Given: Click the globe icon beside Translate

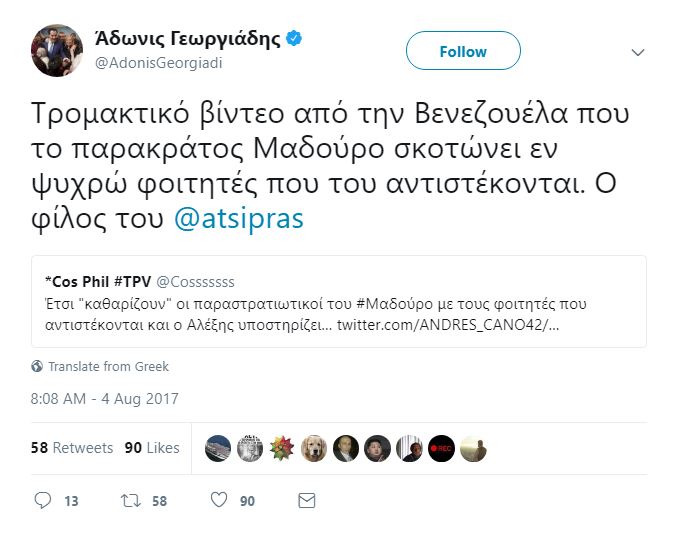Looking at the screenshot, I should click(37, 366).
